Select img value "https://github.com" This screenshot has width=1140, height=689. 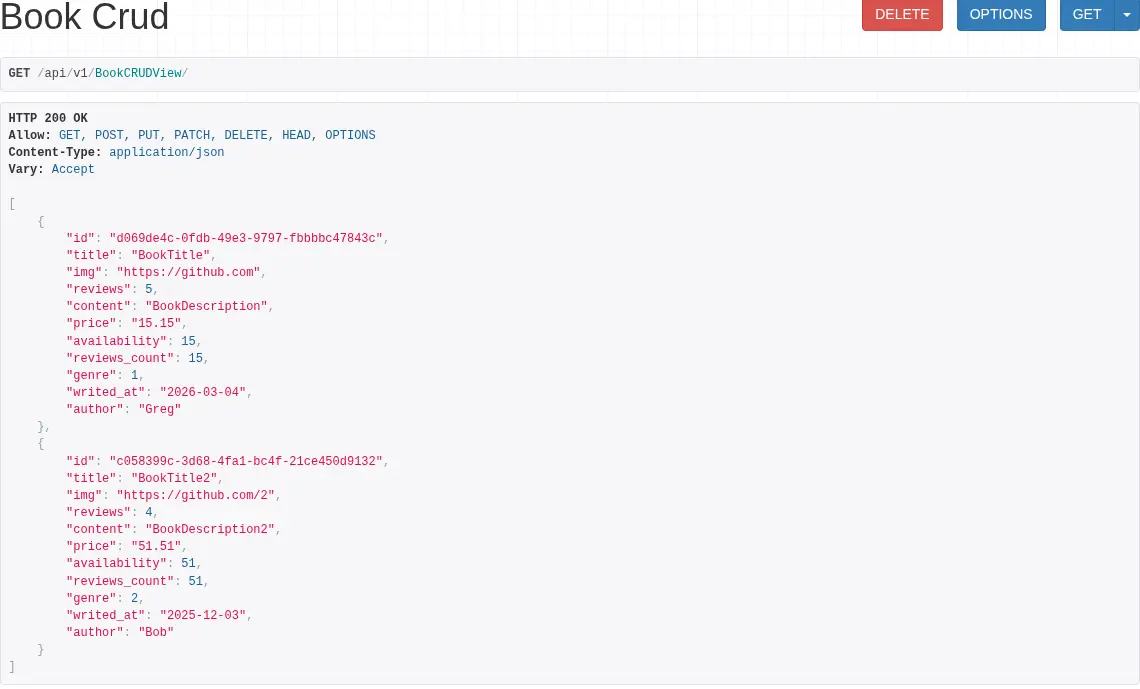click(188, 272)
